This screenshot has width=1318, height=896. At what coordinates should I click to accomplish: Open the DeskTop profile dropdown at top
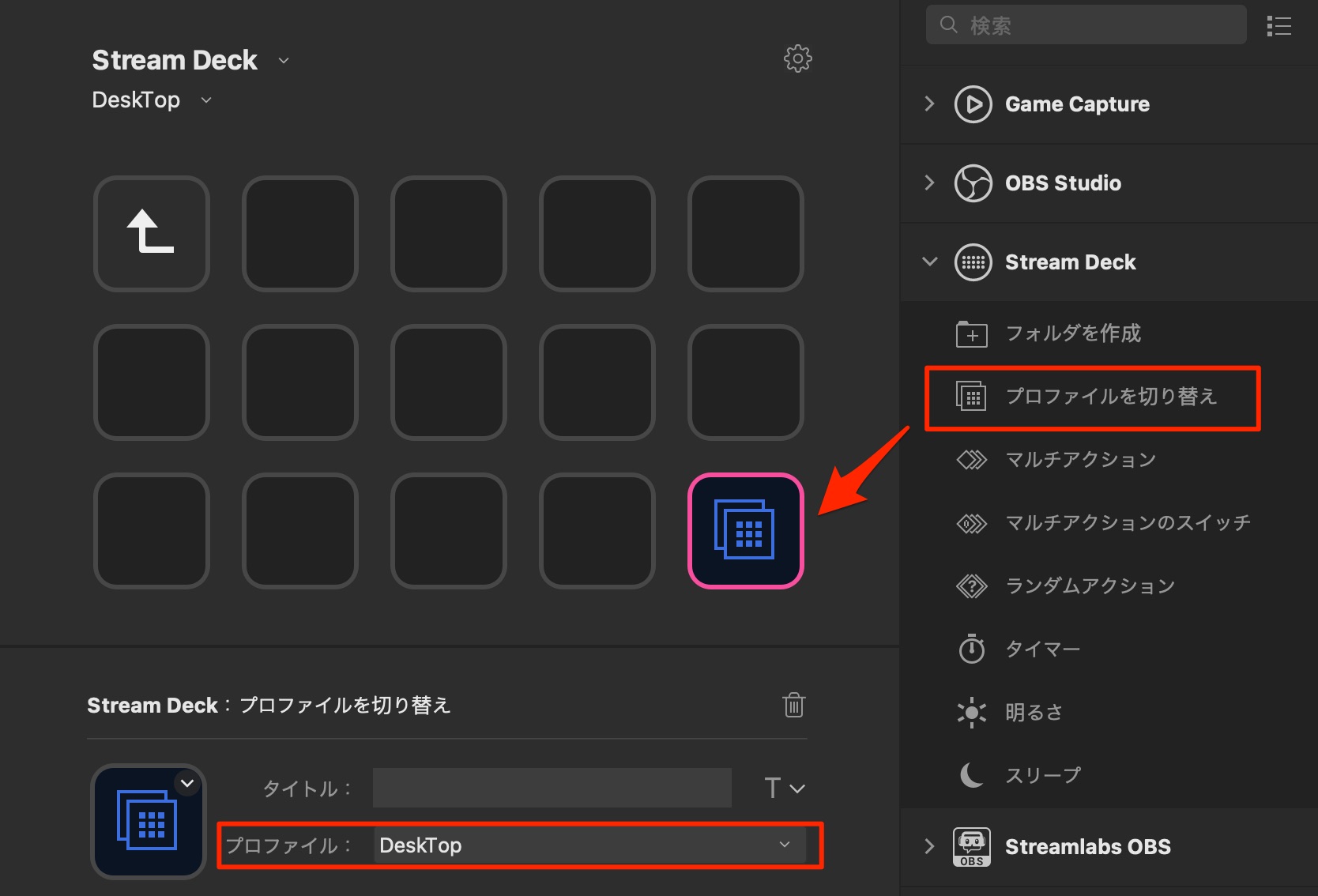206,100
